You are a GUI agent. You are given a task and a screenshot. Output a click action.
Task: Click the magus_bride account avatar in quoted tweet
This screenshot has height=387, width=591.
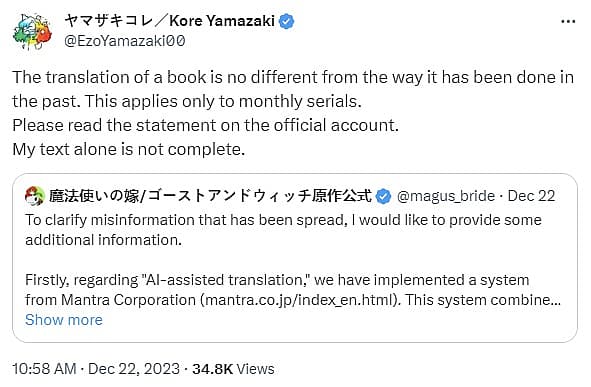[x=35, y=196]
